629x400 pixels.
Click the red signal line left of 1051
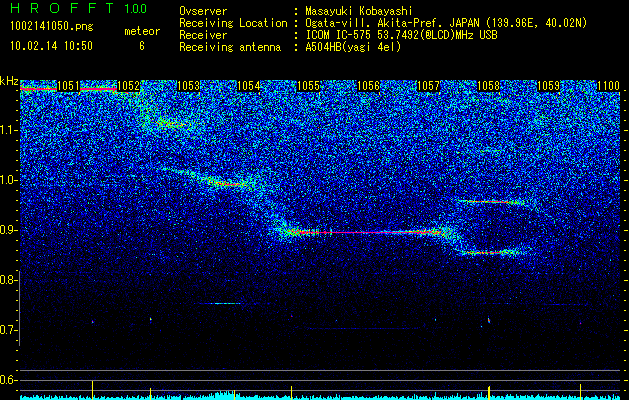coord(38,88)
